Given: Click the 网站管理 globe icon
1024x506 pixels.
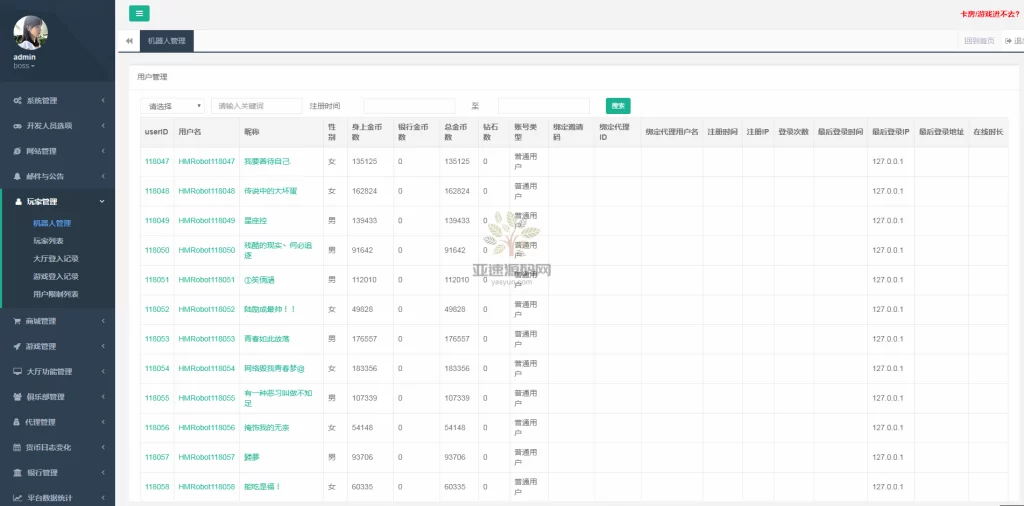Looking at the screenshot, I should tap(18, 151).
